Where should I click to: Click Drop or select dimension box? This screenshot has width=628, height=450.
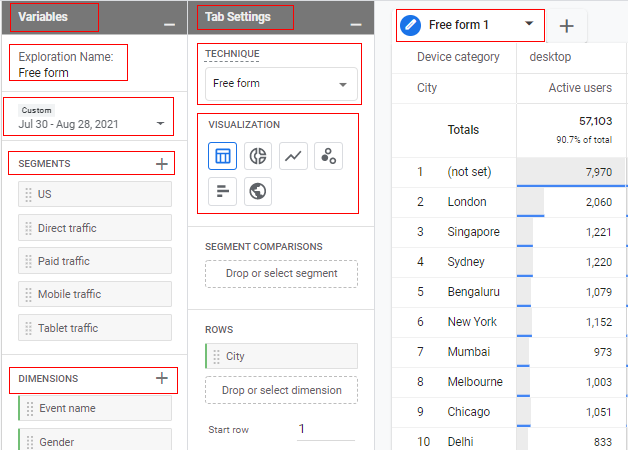click(x=281, y=390)
